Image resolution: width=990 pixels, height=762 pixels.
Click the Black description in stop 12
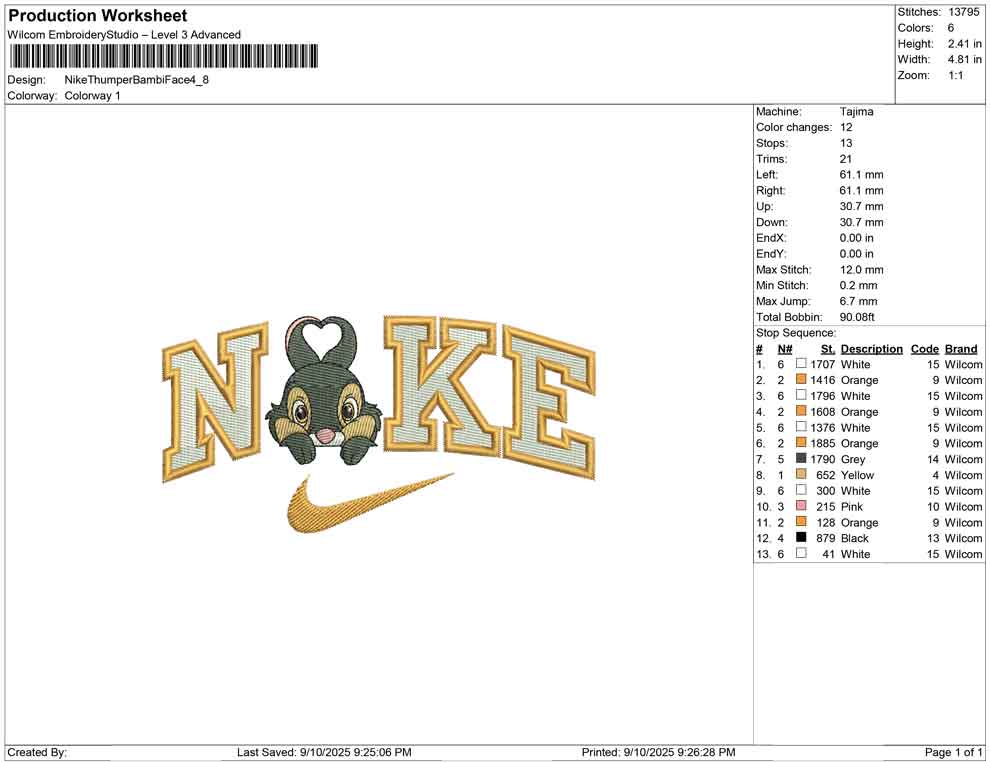pos(855,538)
